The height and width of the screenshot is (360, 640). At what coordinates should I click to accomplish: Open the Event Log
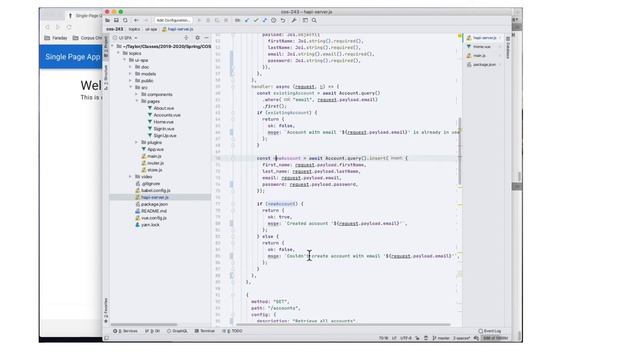[x=490, y=331]
